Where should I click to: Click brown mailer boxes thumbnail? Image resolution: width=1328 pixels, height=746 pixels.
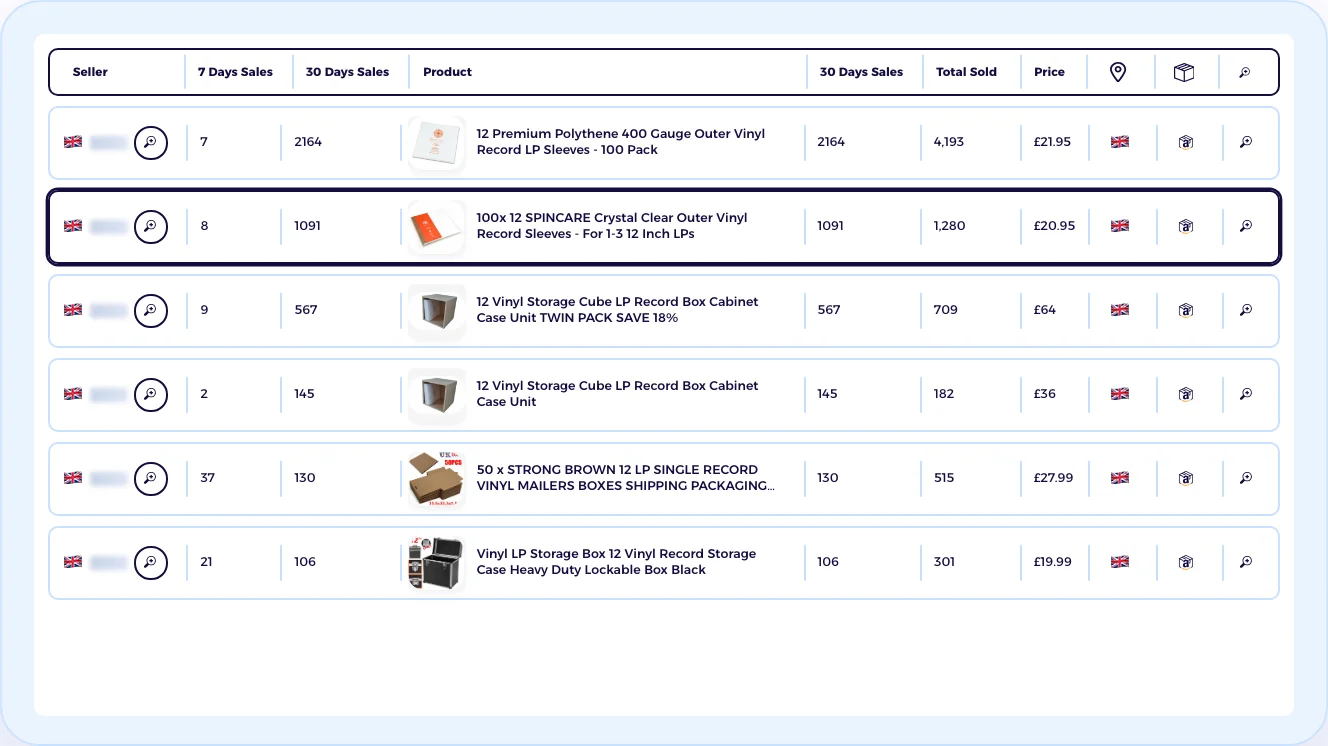(x=437, y=479)
